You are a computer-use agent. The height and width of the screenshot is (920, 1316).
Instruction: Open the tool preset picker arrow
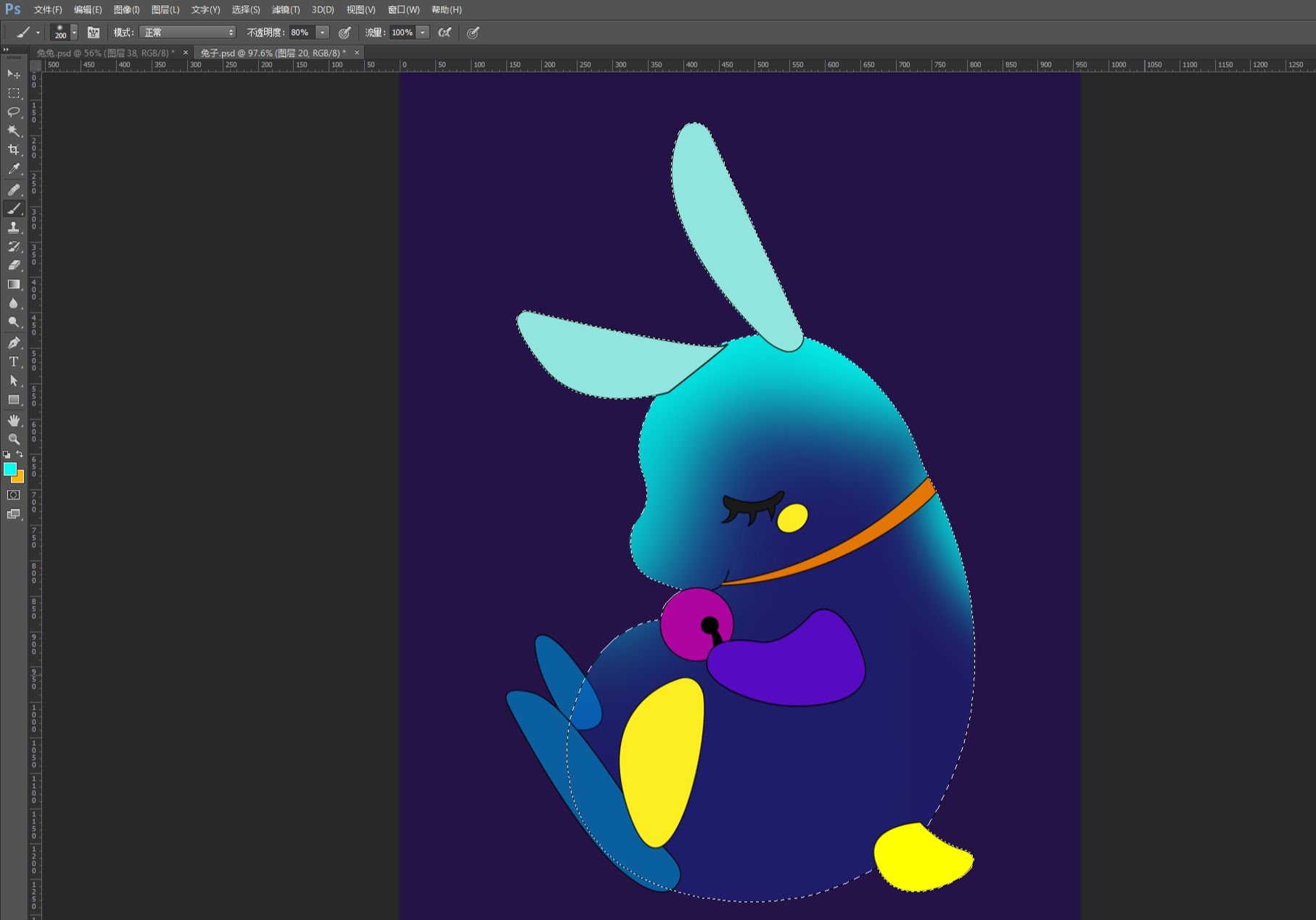tap(38, 33)
